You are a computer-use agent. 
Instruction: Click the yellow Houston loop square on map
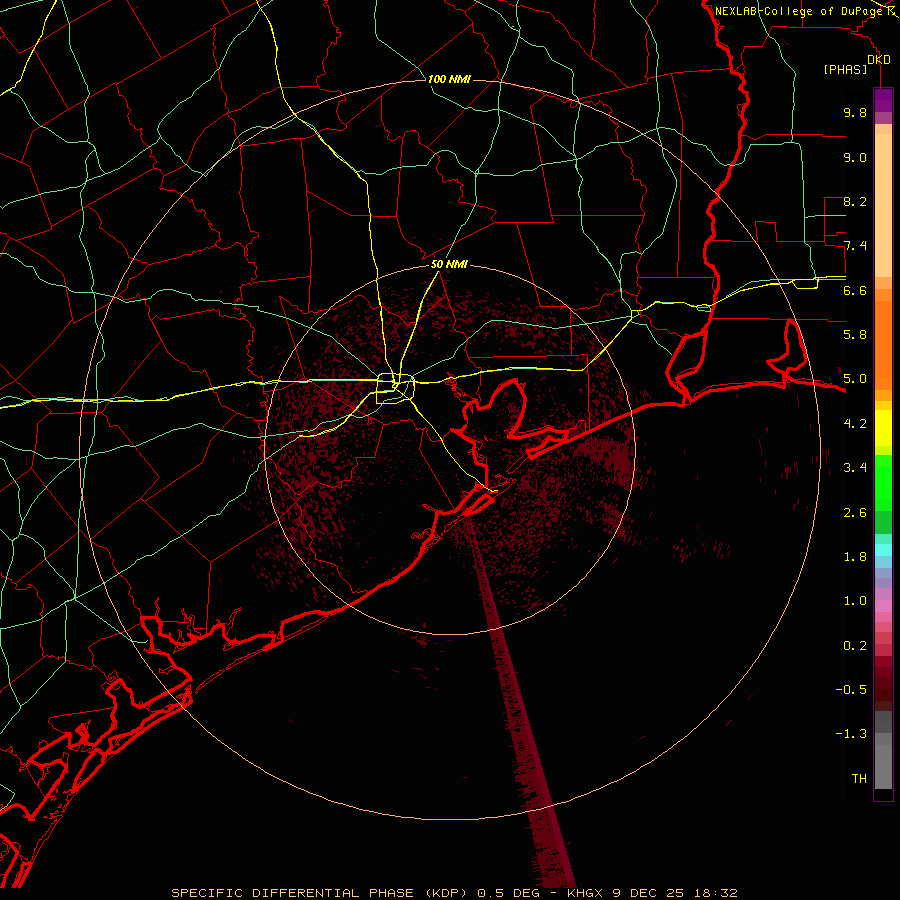(395, 389)
